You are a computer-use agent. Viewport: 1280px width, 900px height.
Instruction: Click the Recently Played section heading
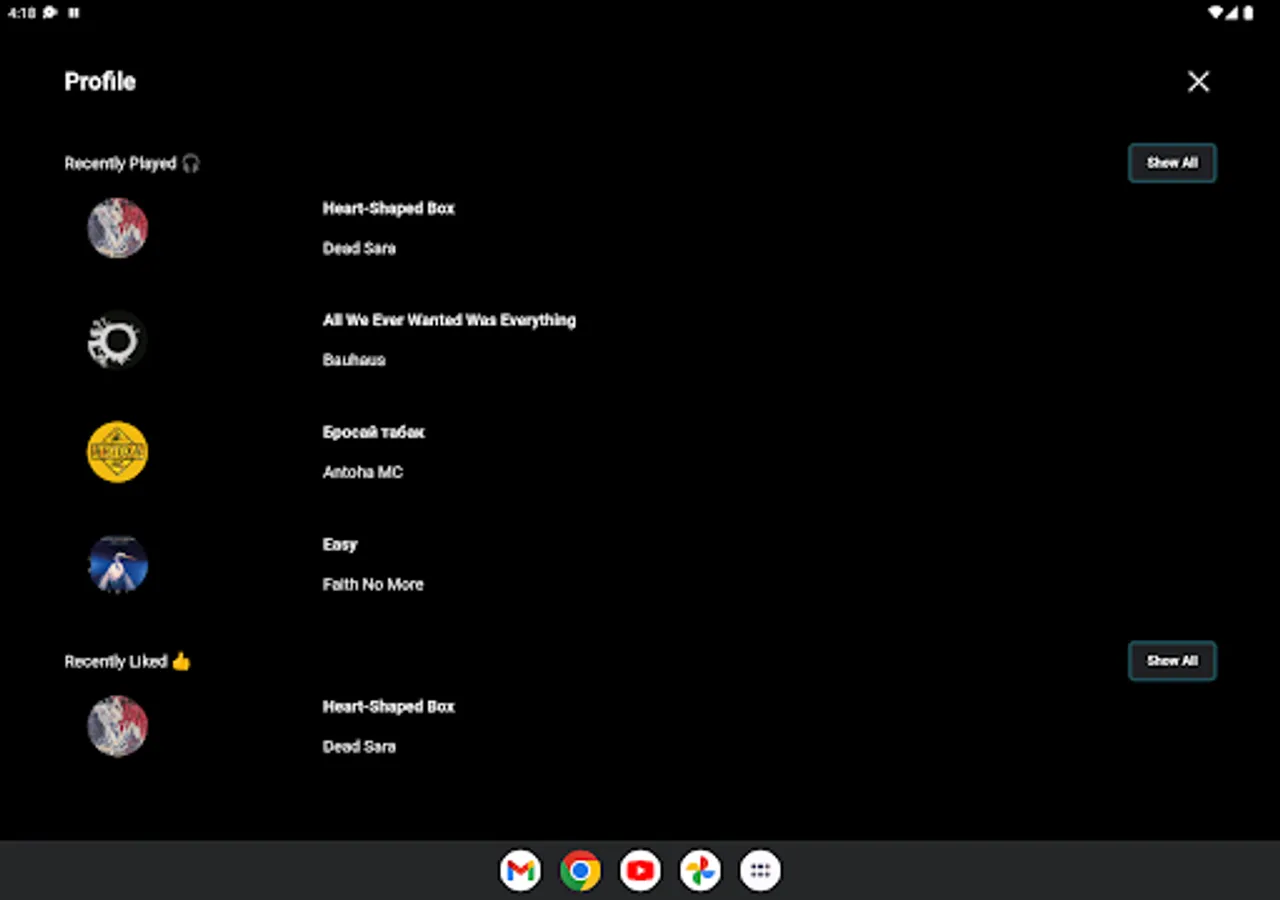click(x=120, y=163)
